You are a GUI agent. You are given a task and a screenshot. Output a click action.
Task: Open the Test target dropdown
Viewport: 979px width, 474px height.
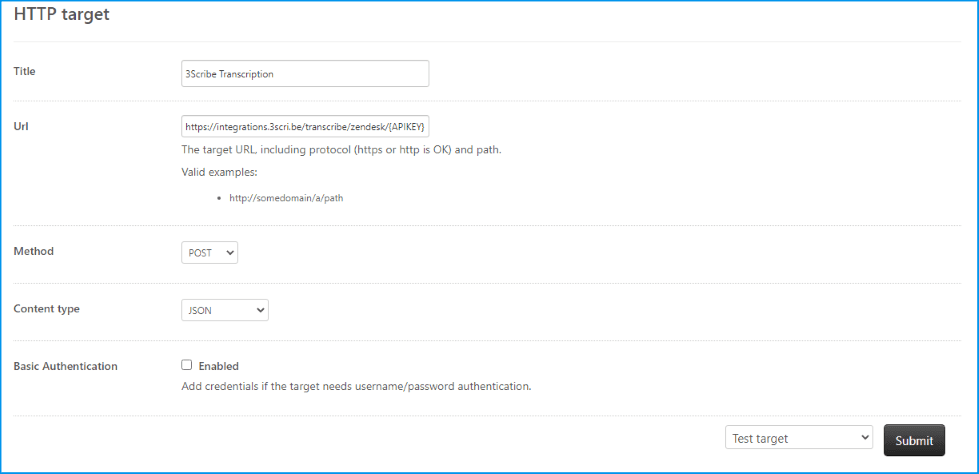pyautogui.click(x=799, y=438)
